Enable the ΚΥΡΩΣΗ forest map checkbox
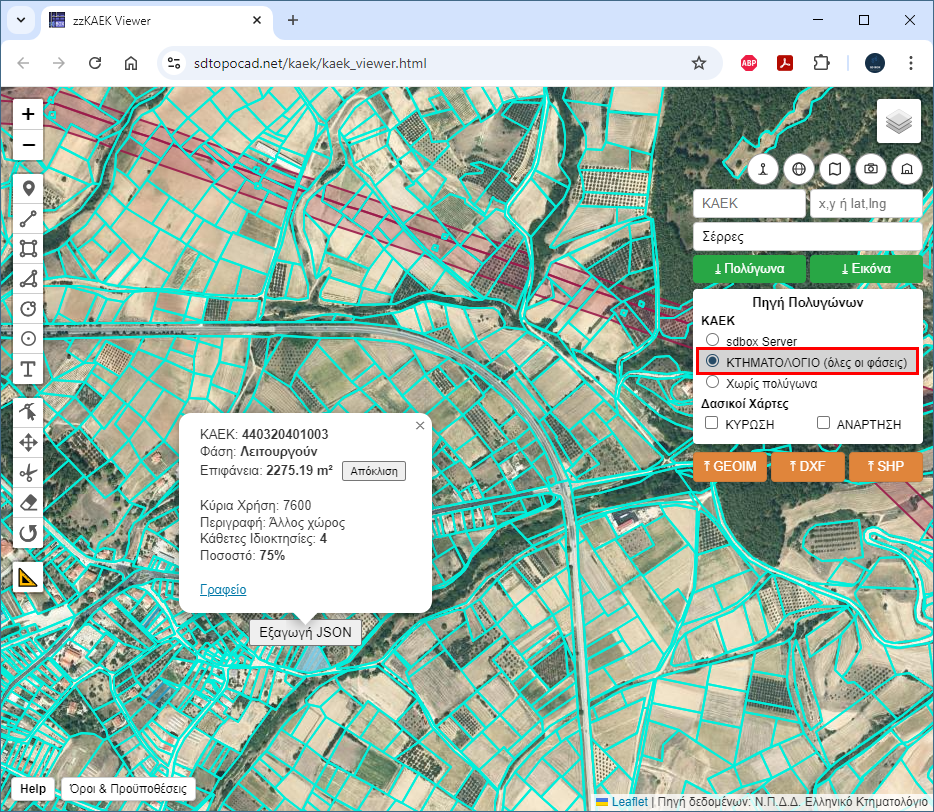 (x=712, y=424)
